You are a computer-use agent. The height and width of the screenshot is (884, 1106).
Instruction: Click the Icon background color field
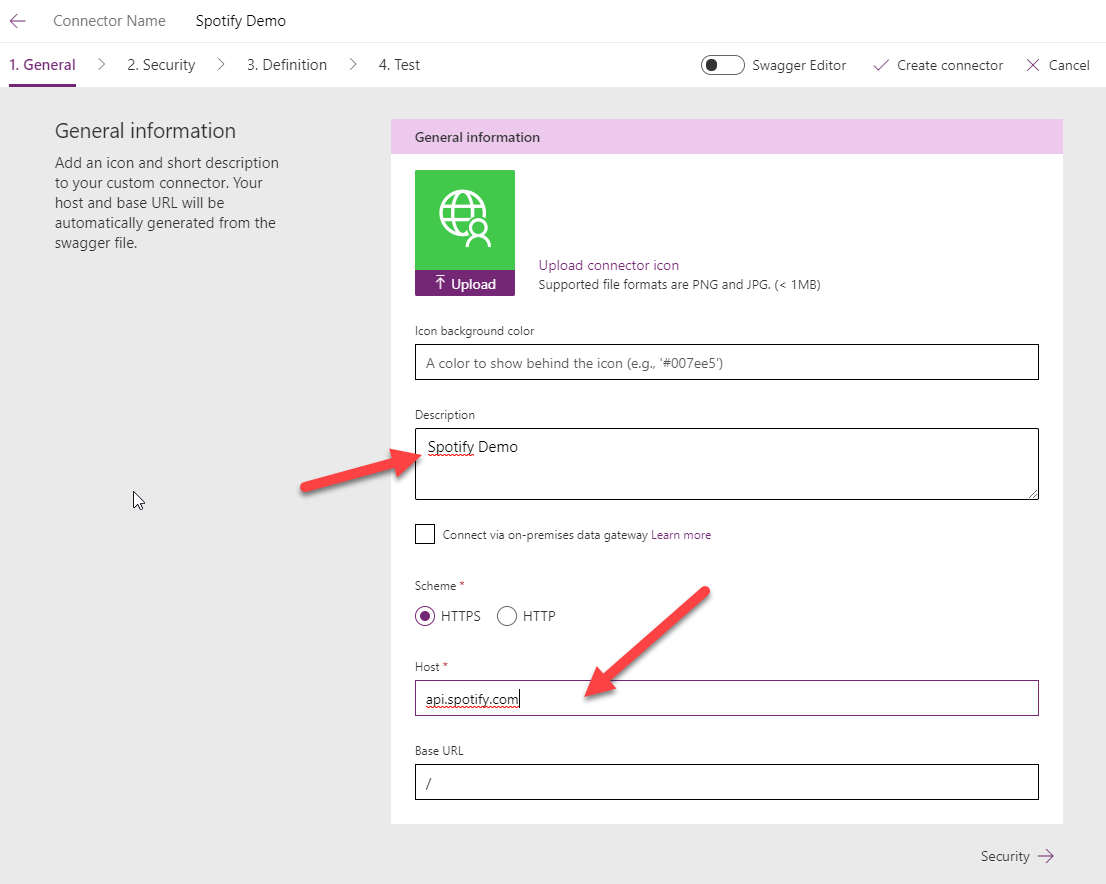click(x=726, y=363)
